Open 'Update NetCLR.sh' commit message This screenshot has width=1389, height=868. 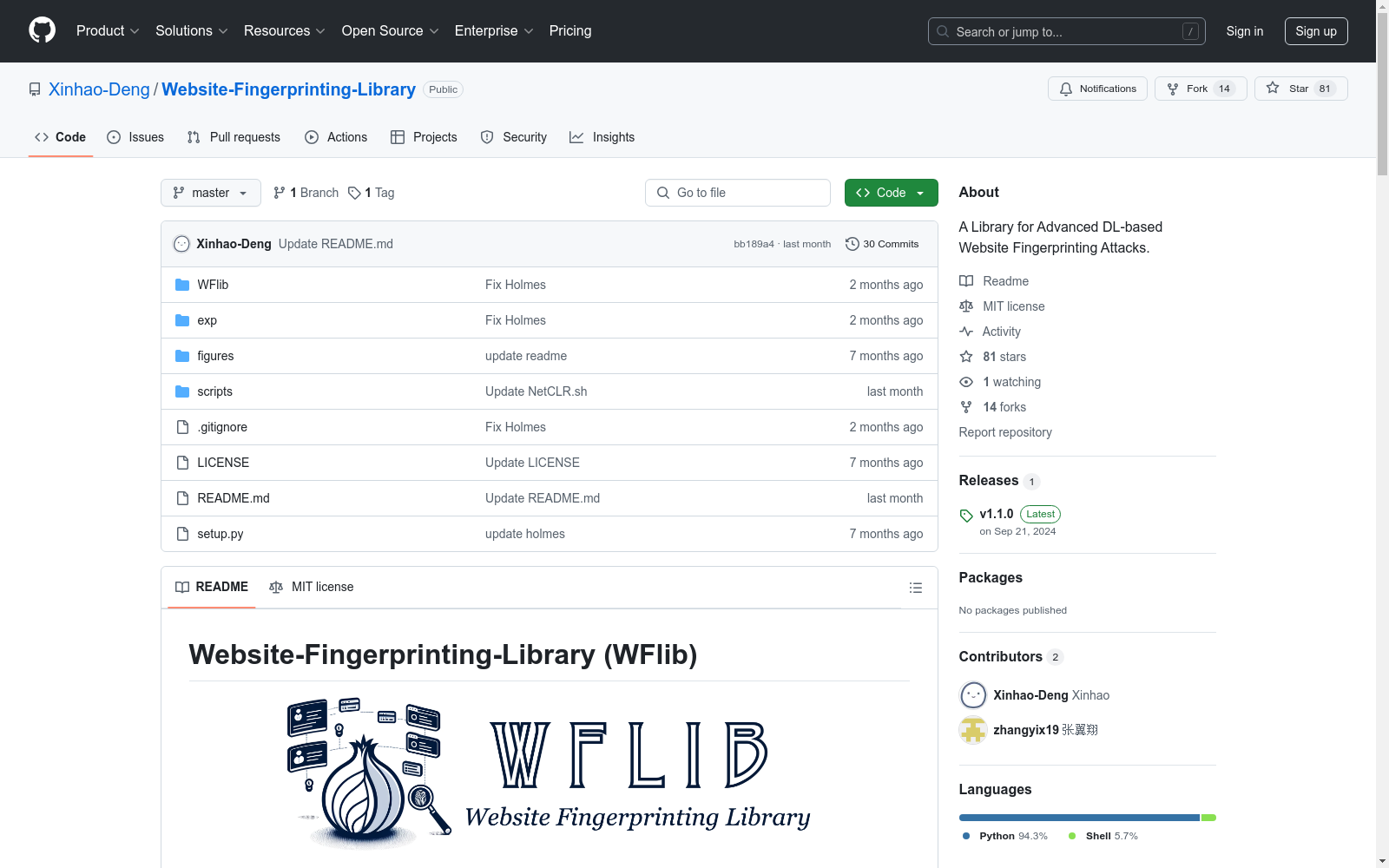pyautogui.click(x=536, y=391)
